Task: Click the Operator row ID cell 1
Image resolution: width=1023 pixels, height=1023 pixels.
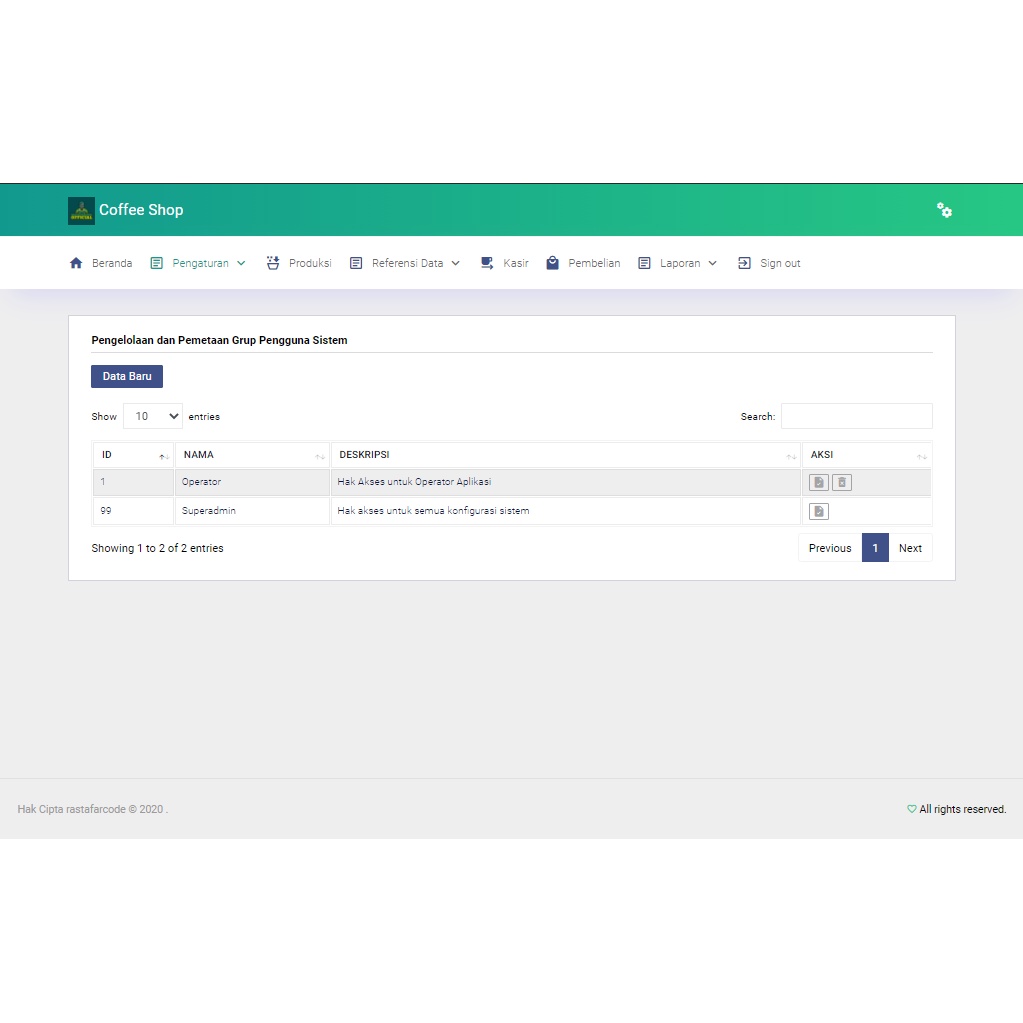Action: pos(133,482)
